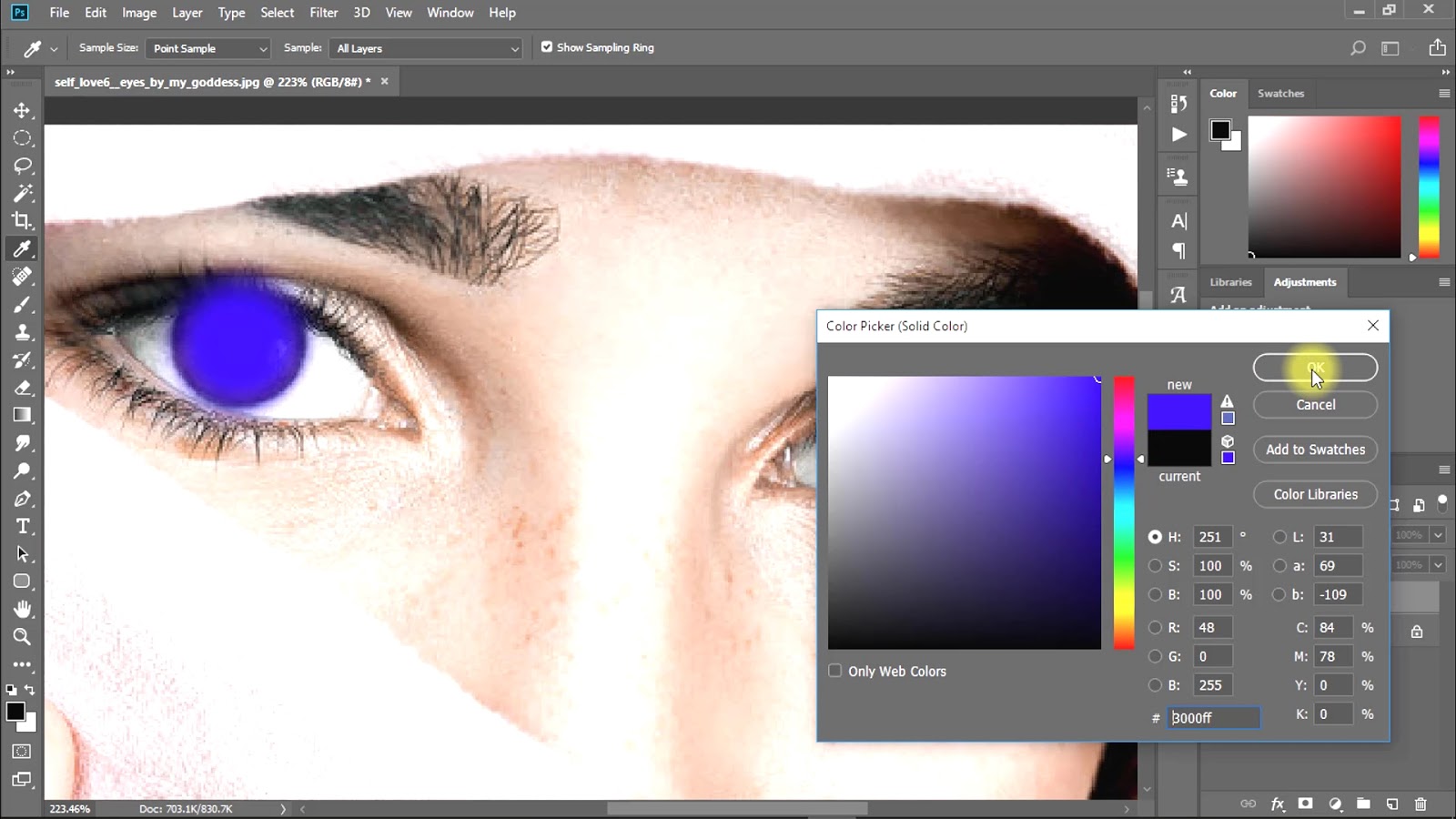Edit the hex color input field
Screen dimensions: 1456x819
click(1214, 718)
